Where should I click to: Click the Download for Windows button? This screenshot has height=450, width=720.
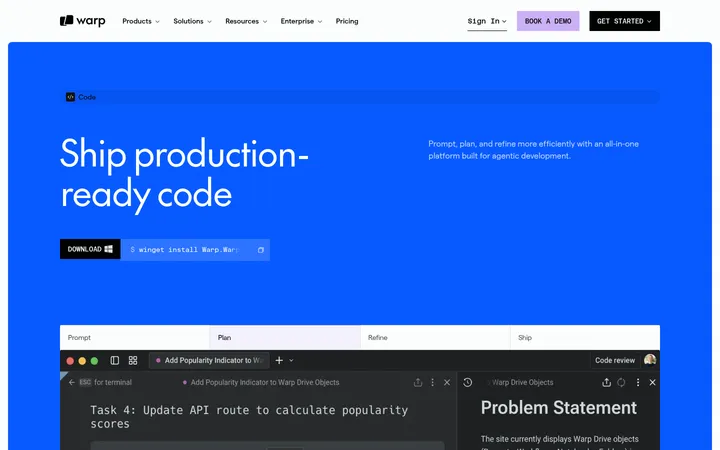click(x=90, y=249)
